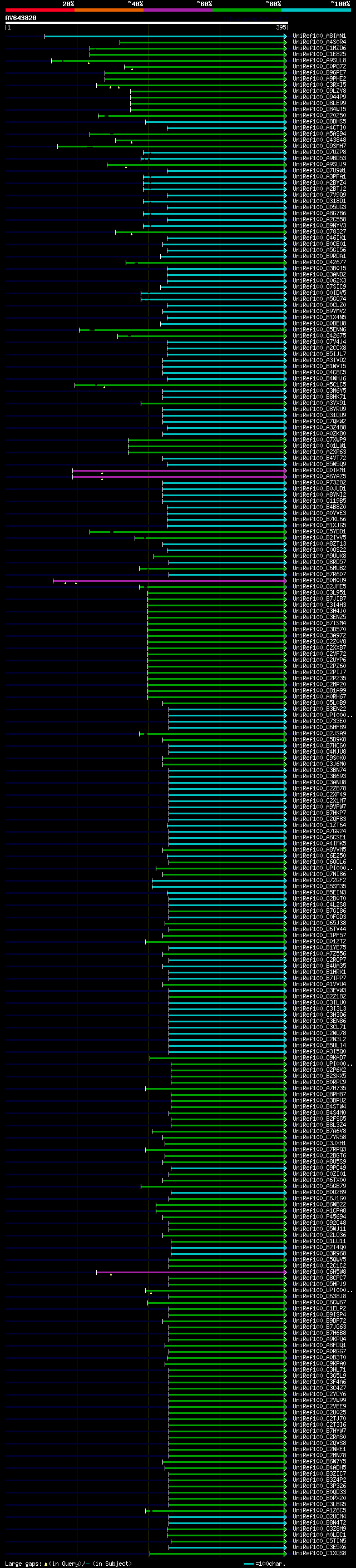Click the yellow gap triangle in UniRef100_A9SUL8 row
Image resolution: width=356 pixels, height=1568 pixels.
point(88,63)
